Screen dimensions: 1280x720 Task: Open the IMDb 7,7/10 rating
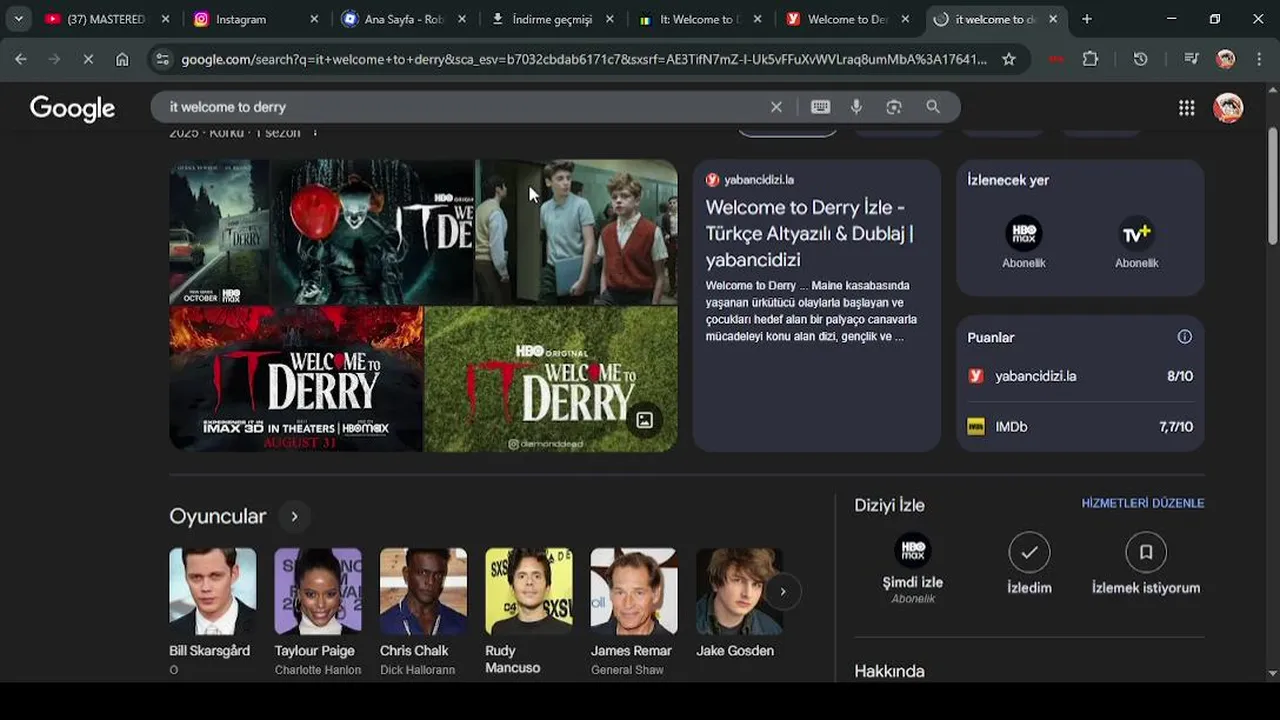[x=1080, y=427]
